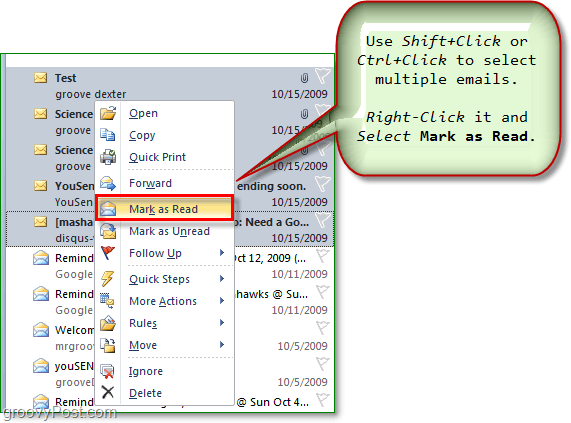Click the '@ Sun Oct 4...' email subject
Viewport: 571px width, 423px height.
coord(273,402)
